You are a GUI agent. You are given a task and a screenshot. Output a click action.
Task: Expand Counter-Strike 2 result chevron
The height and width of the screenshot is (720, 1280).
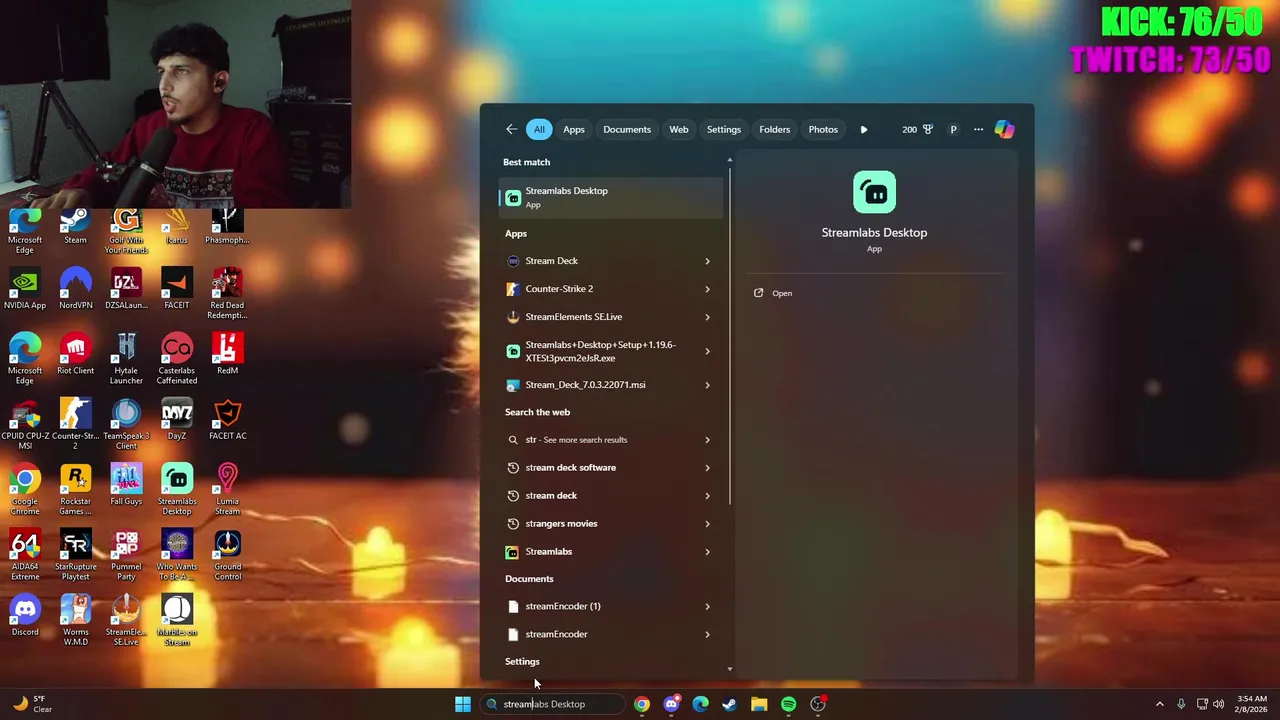click(x=707, y=289)
